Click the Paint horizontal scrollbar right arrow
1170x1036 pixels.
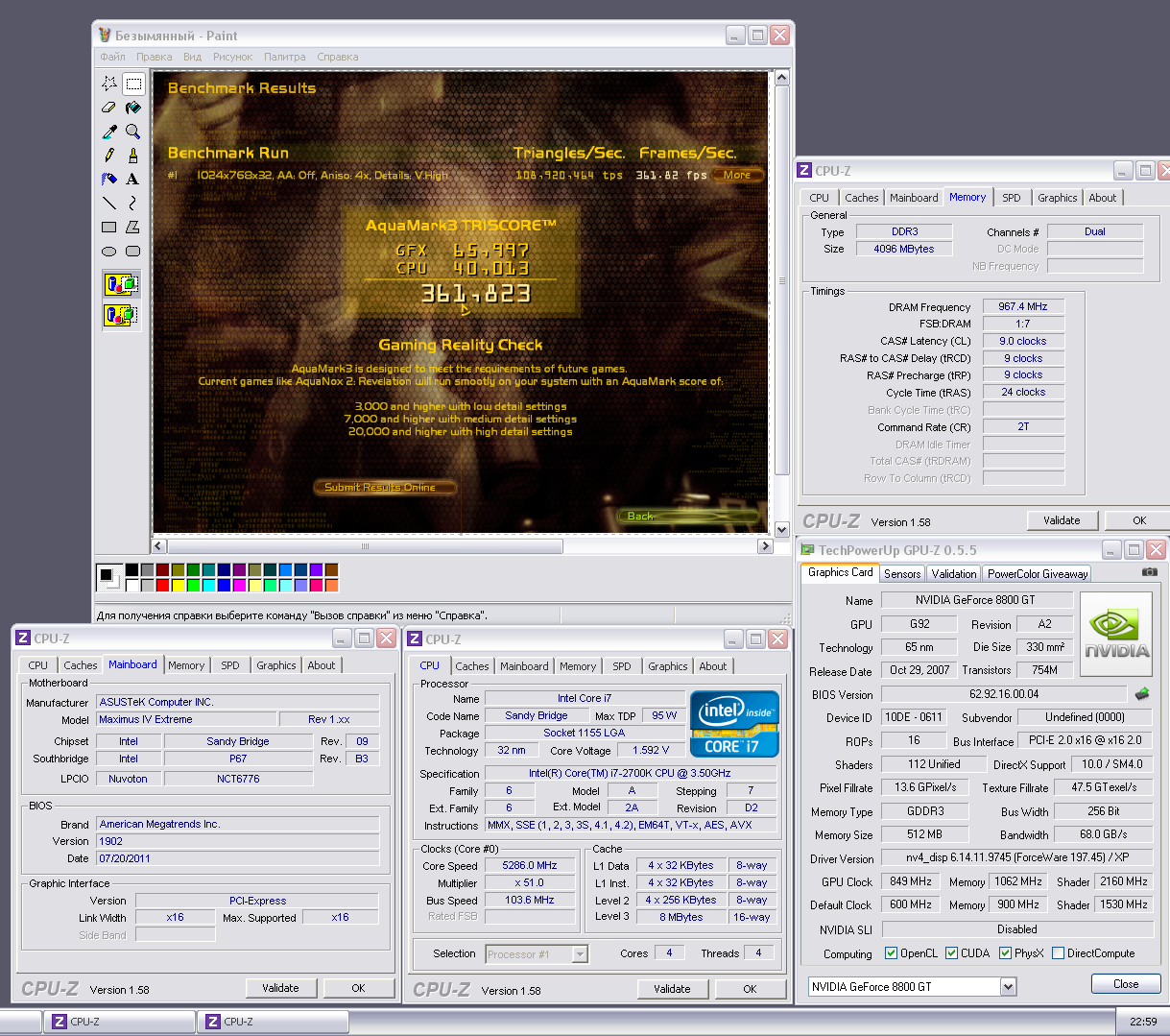pyautogui.click(x=765, y=546)
